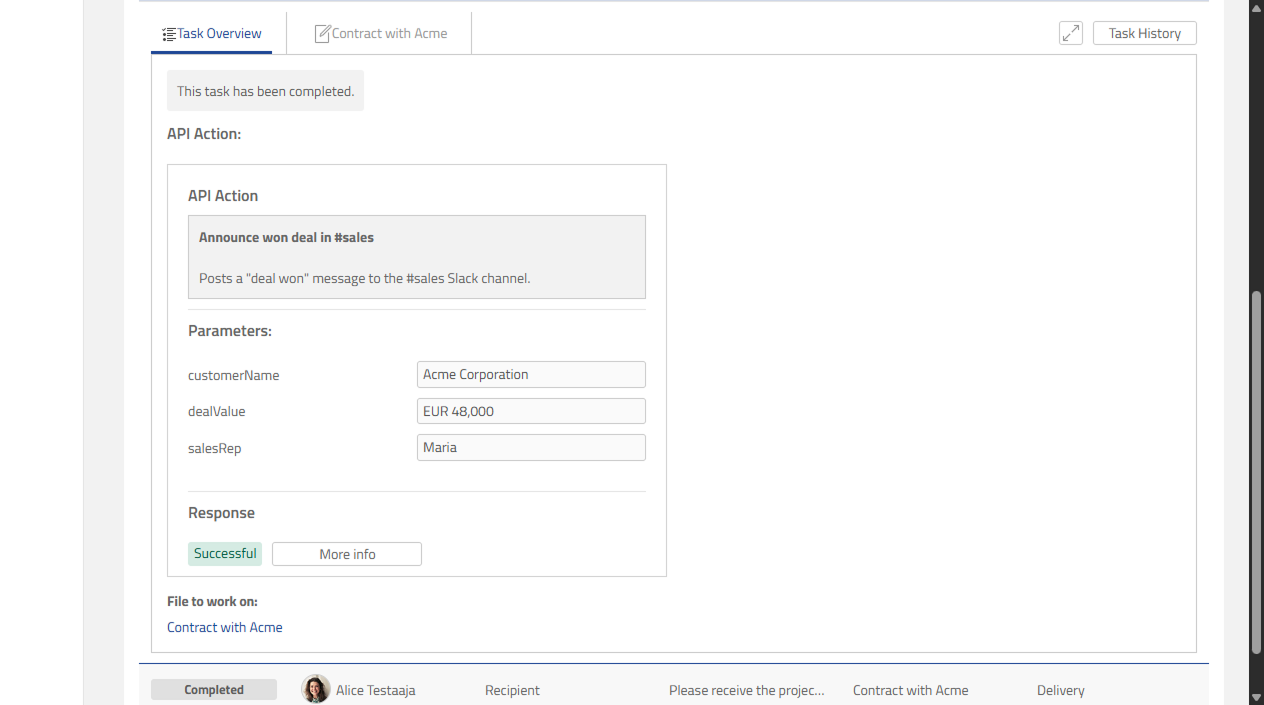Click the customerName field with Acme Corporation
This screenshot has width=1264, height=705.
pos(531,374)
